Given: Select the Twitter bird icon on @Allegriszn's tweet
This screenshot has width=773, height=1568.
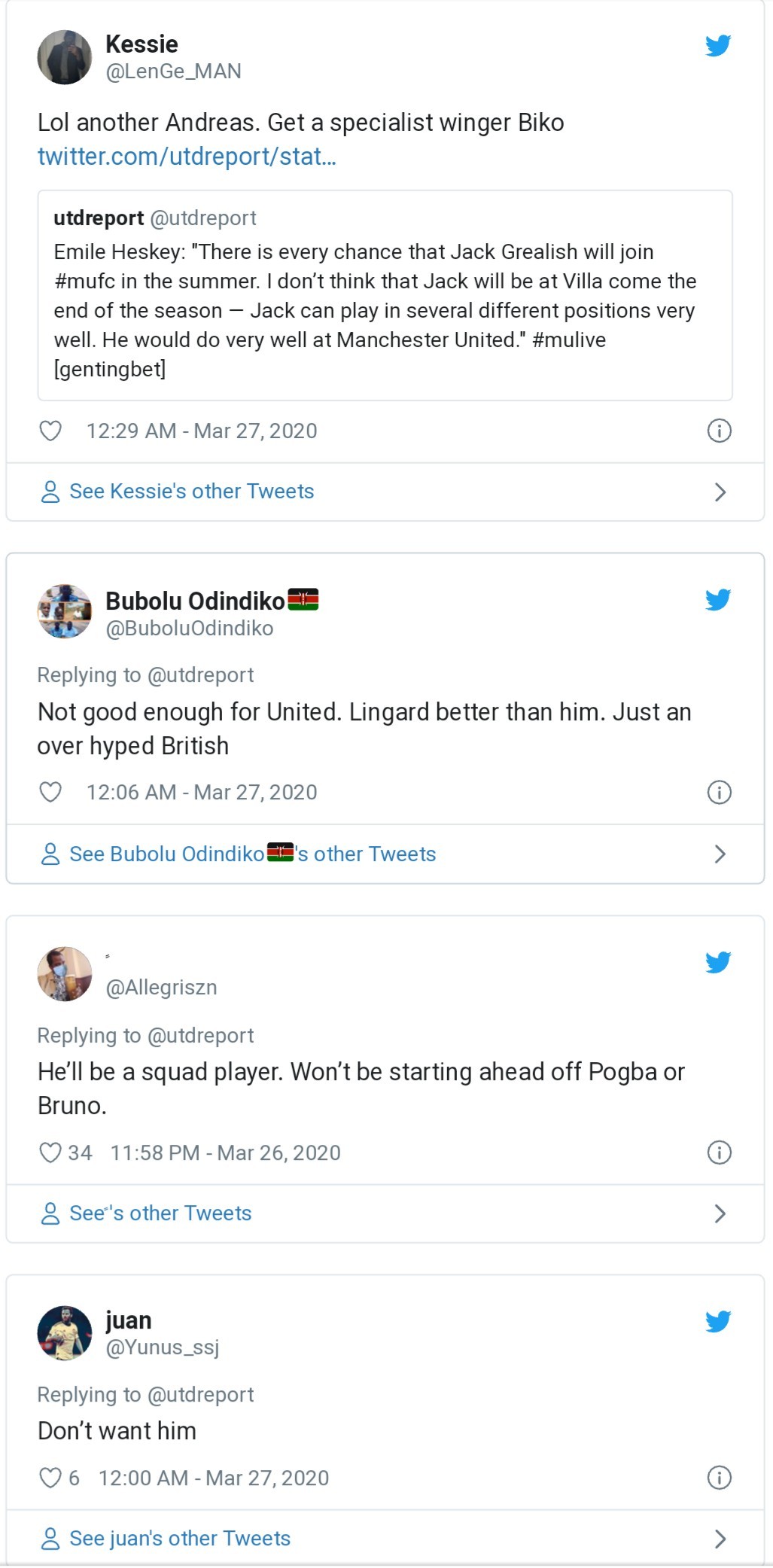Looking at the screenshot, I should point(720,961).
